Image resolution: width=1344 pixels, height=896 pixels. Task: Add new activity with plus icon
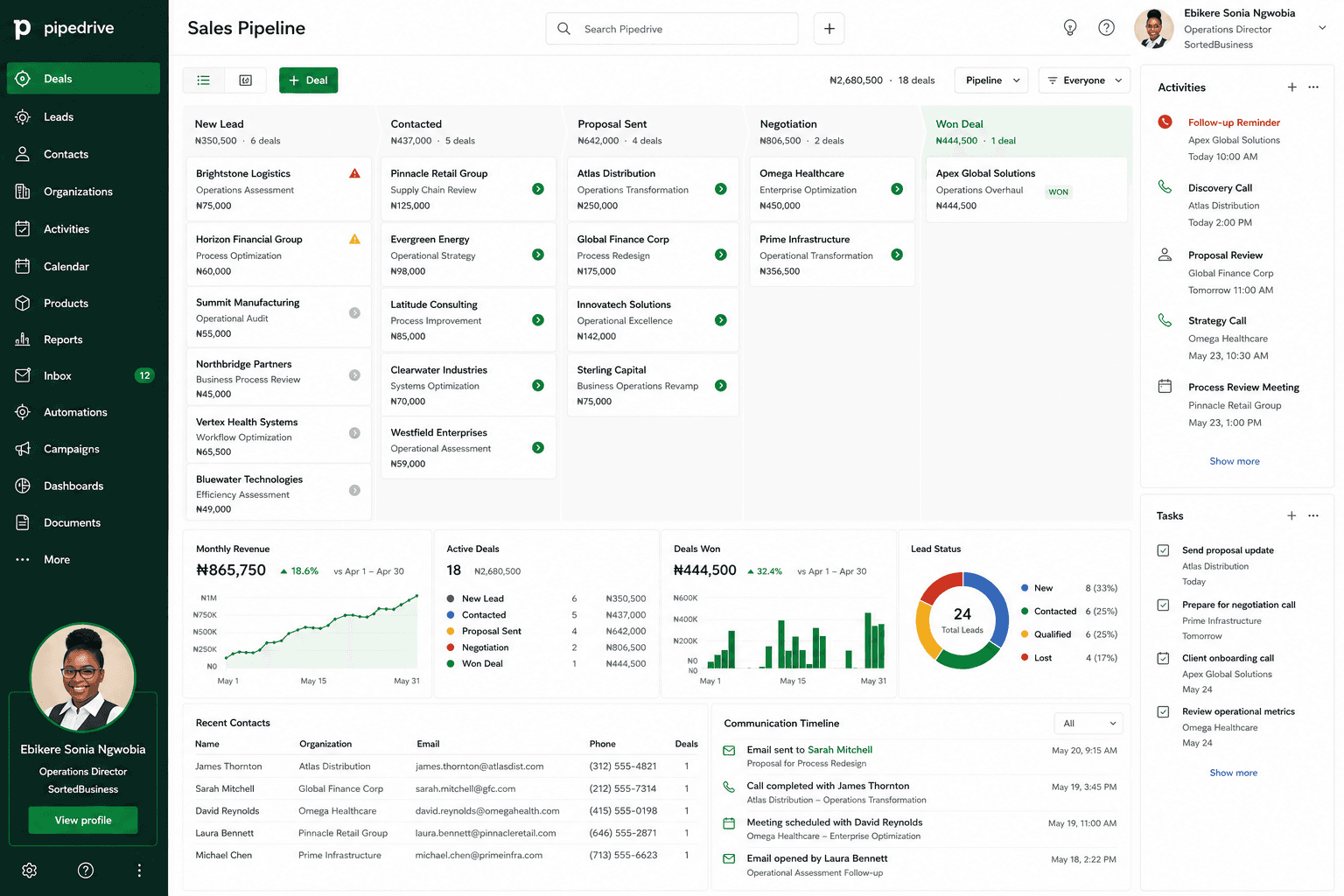[1291, 87]
